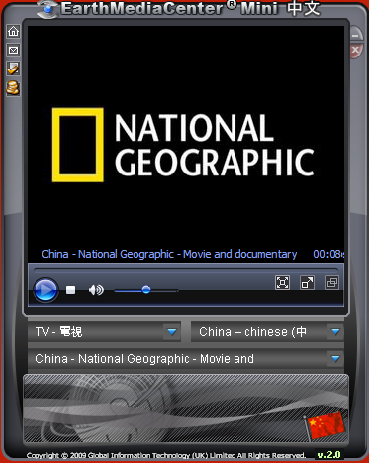Click the enlarge video arrow icon
Image resolution: width=369 pixels, height=463 pixels.
click(307, 283)
